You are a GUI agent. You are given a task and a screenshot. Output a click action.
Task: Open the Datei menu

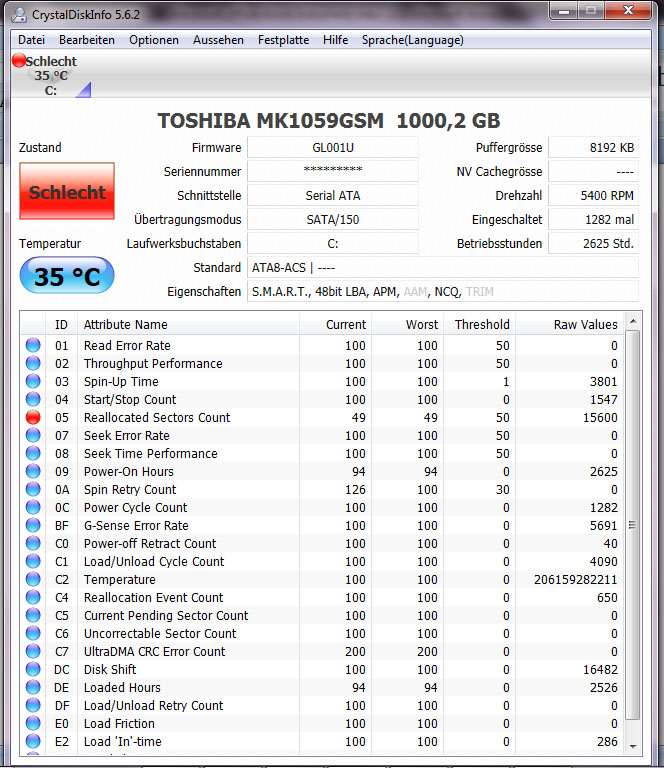(x=31, y=40)
